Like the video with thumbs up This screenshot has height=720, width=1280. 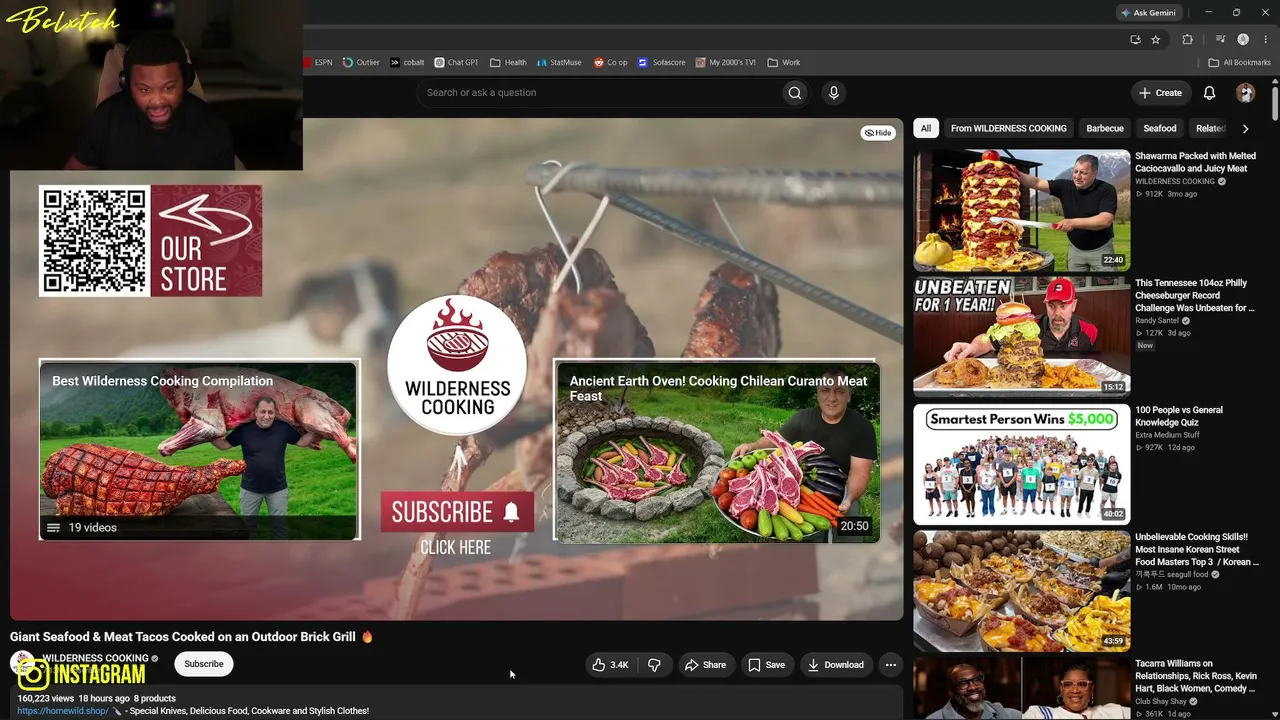[x=610, y=665]
